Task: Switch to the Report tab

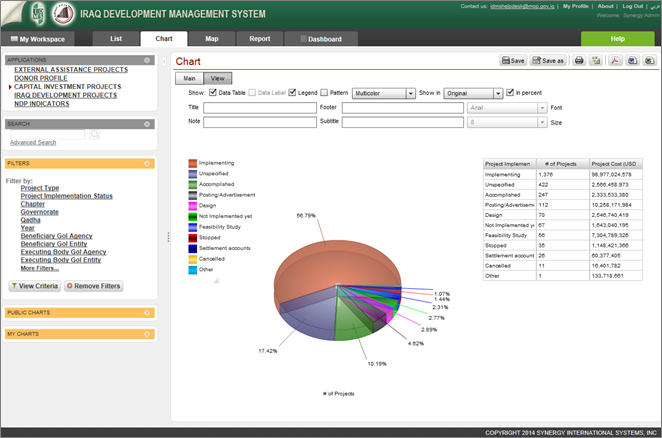Action: coord(260,38)
